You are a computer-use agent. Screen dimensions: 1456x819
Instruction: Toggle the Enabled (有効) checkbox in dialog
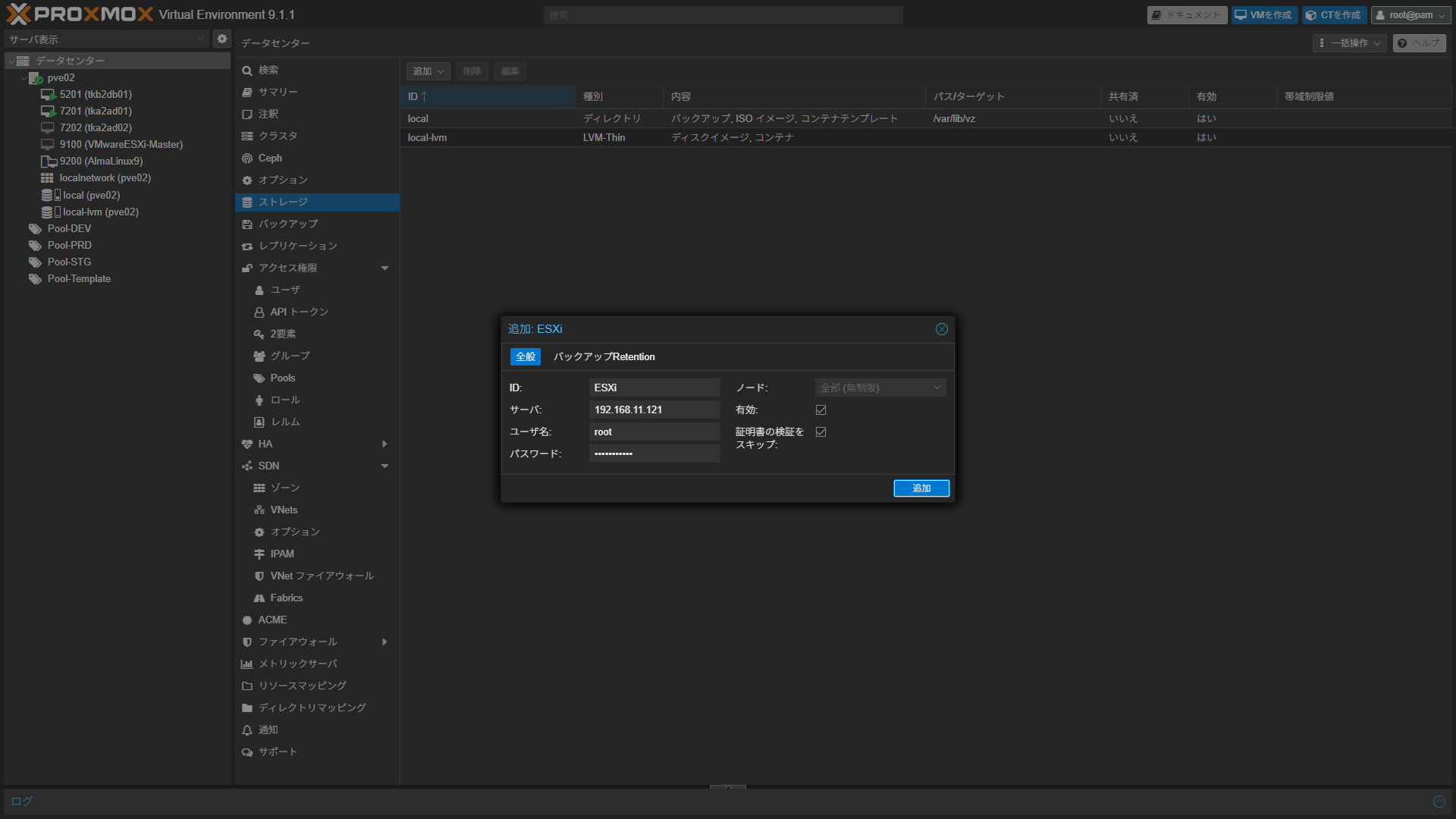pos(821,410)
